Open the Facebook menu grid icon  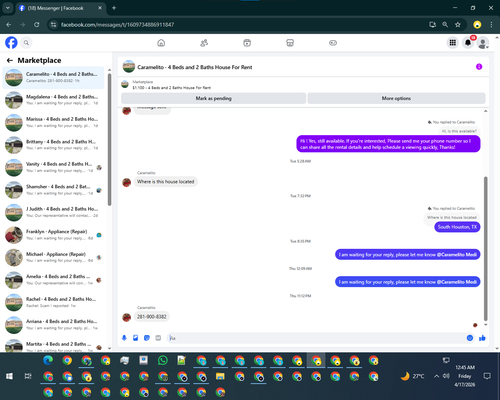tap(453, 43)
